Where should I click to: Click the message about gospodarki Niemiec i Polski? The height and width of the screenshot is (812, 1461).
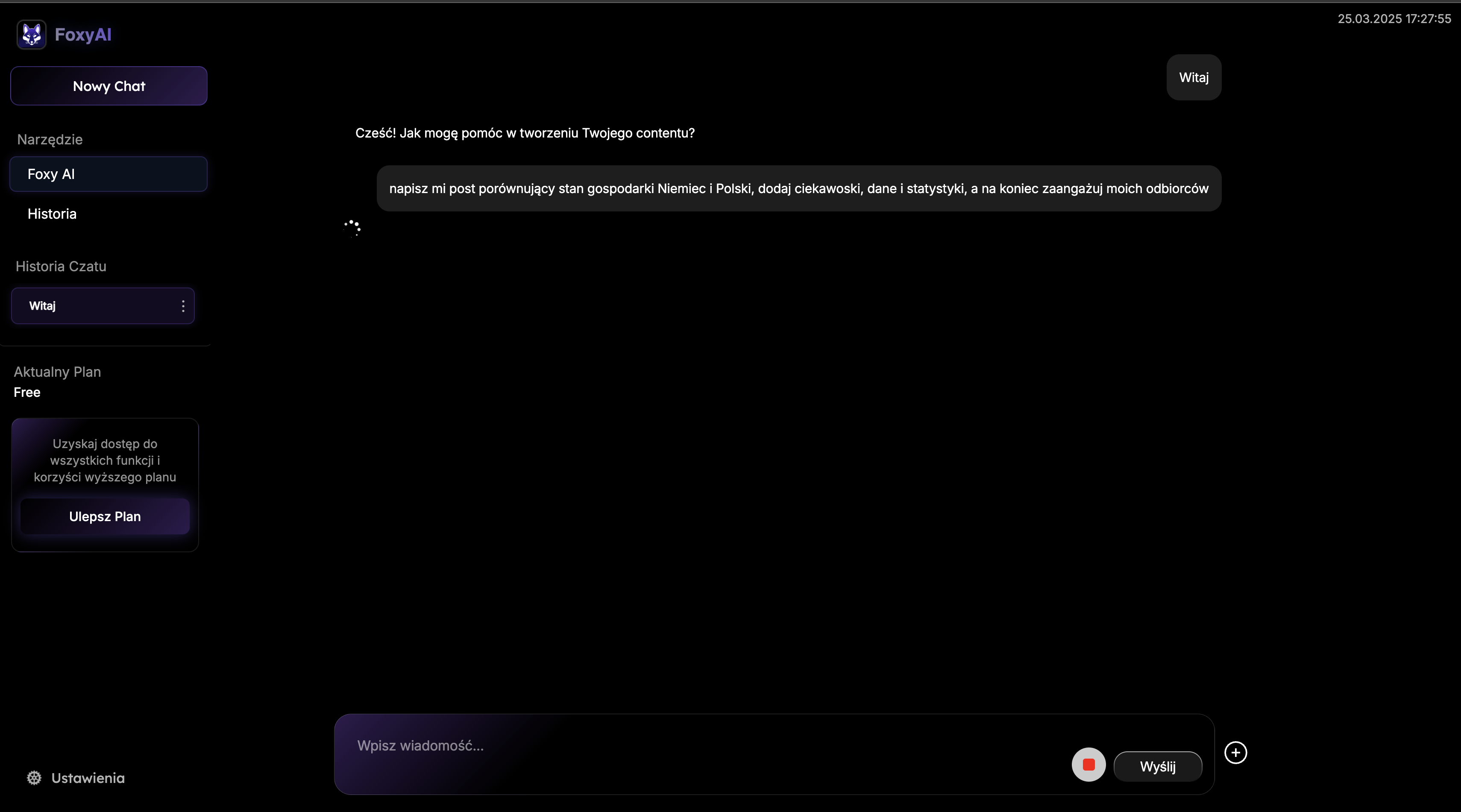coord(798,188)
